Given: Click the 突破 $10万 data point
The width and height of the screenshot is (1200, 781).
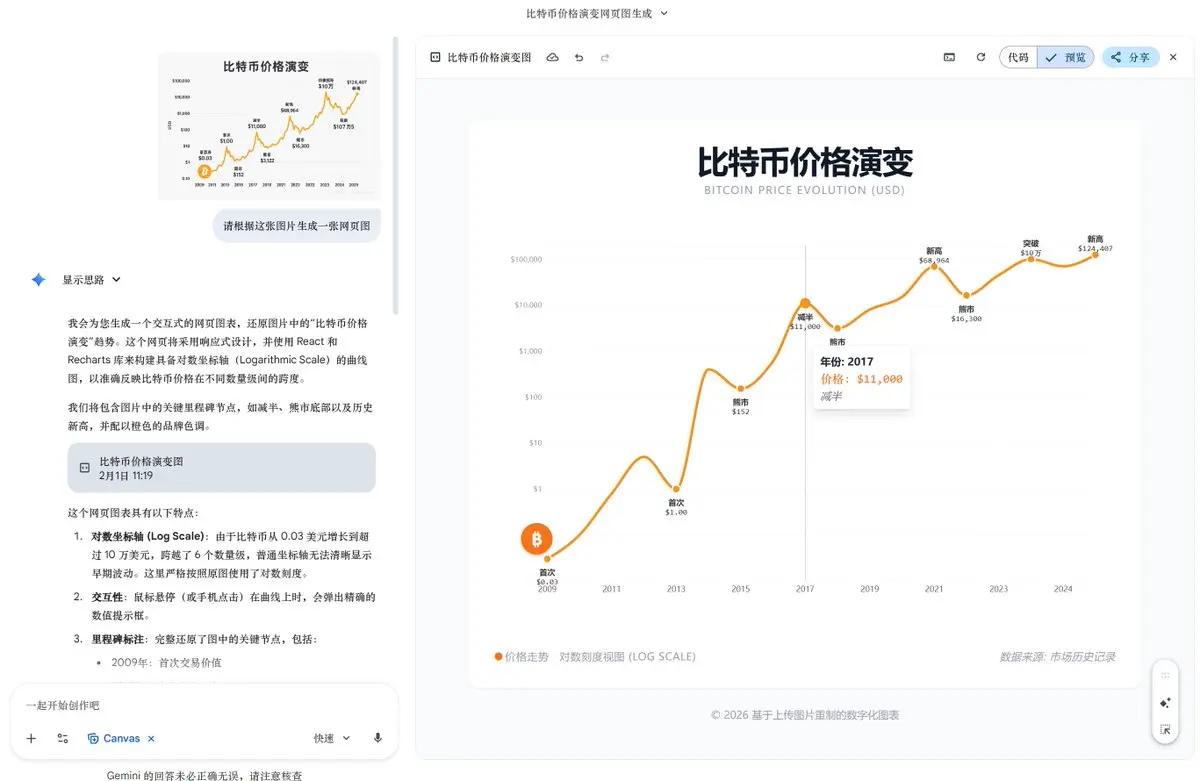Looking at the screenshot, I should [x=1031, y=260].
